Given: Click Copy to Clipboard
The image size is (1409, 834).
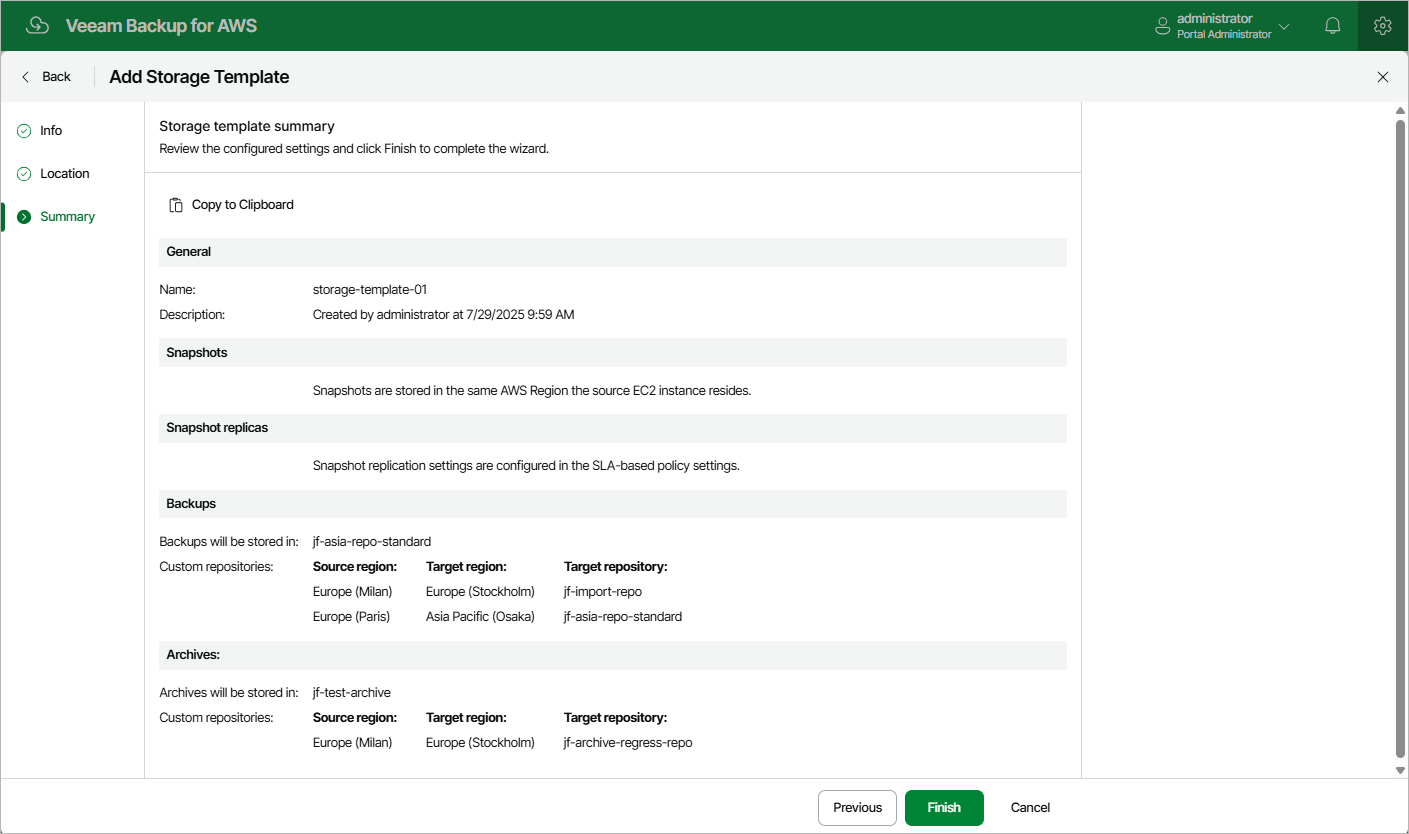Looking at the screenshot, I should [x=242, y=204].
